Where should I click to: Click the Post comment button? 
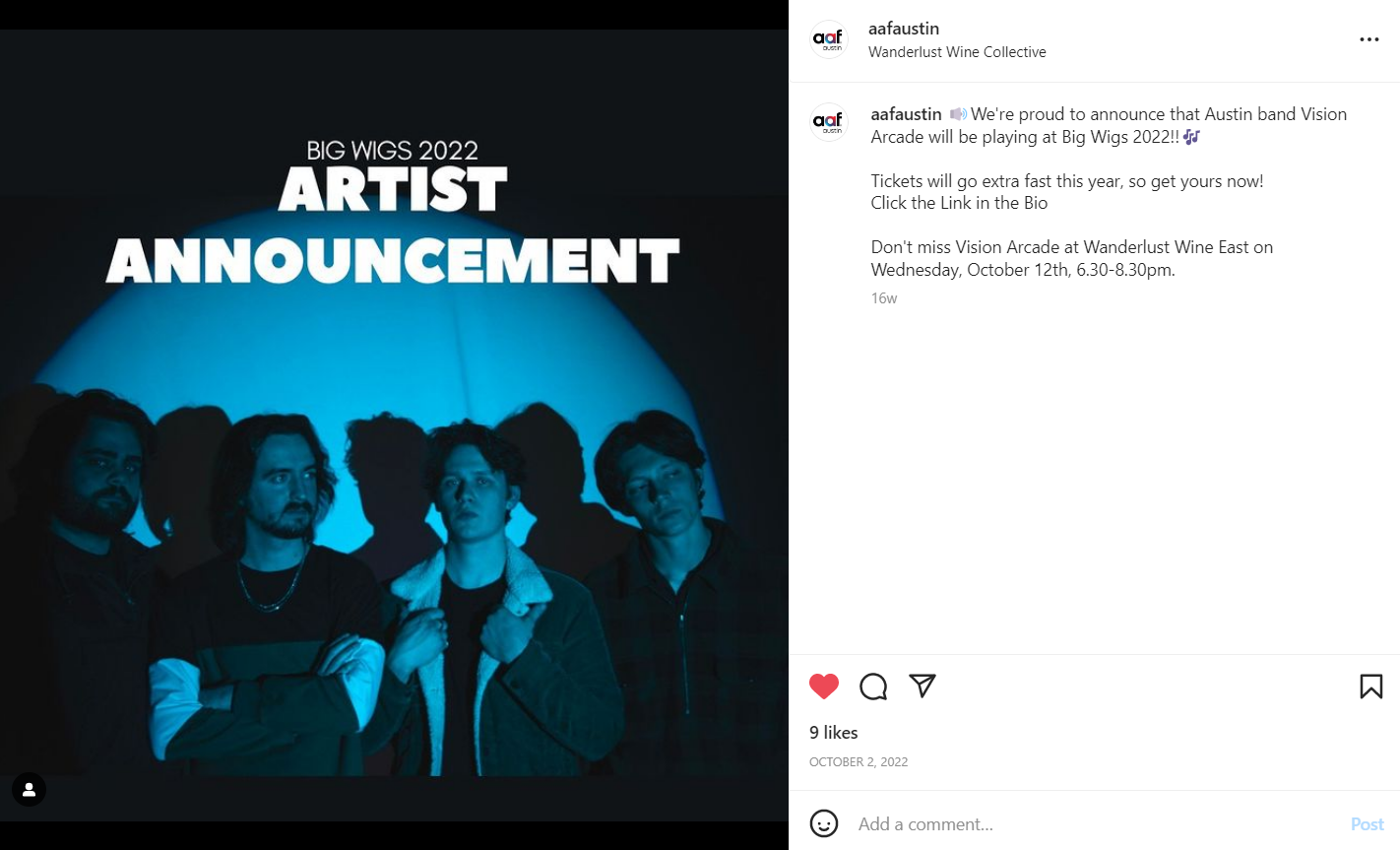(x=1367, y=824)
